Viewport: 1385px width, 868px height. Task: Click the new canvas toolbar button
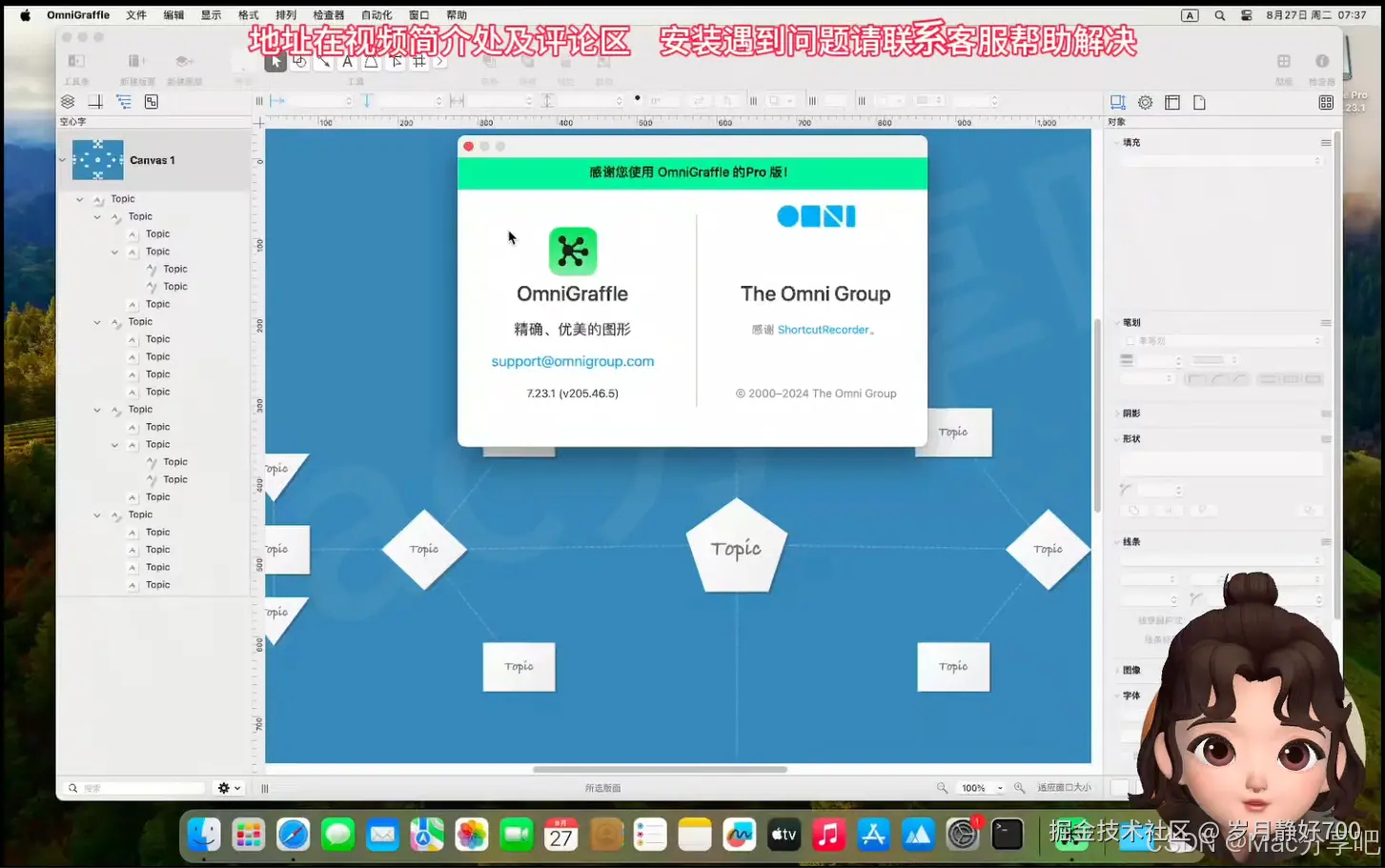(135, 61)
